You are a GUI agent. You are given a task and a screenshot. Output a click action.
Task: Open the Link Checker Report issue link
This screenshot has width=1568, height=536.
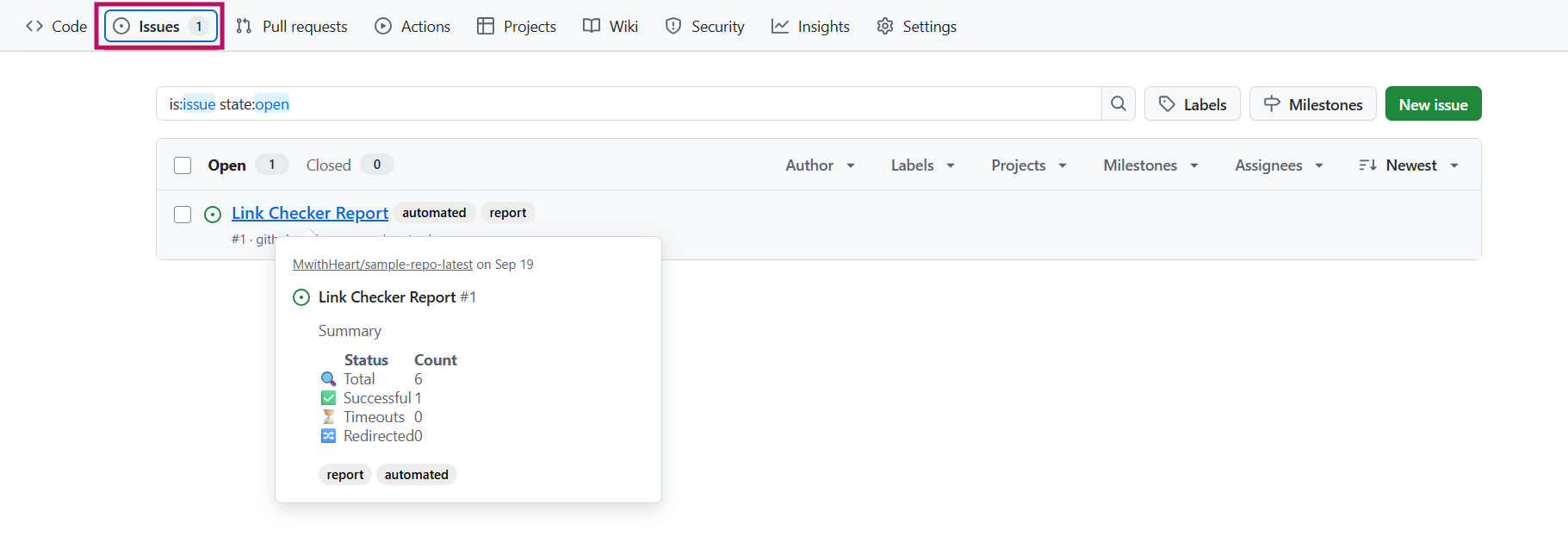click(x=310, y=213)
